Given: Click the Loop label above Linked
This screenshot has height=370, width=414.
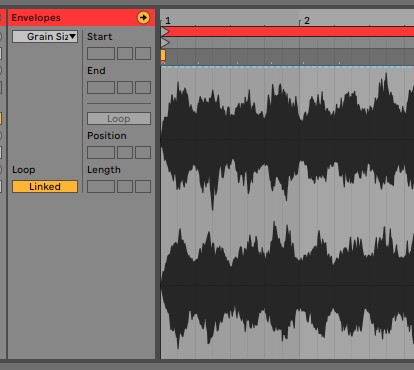Looking at the screenshot, I should (24, 170).
